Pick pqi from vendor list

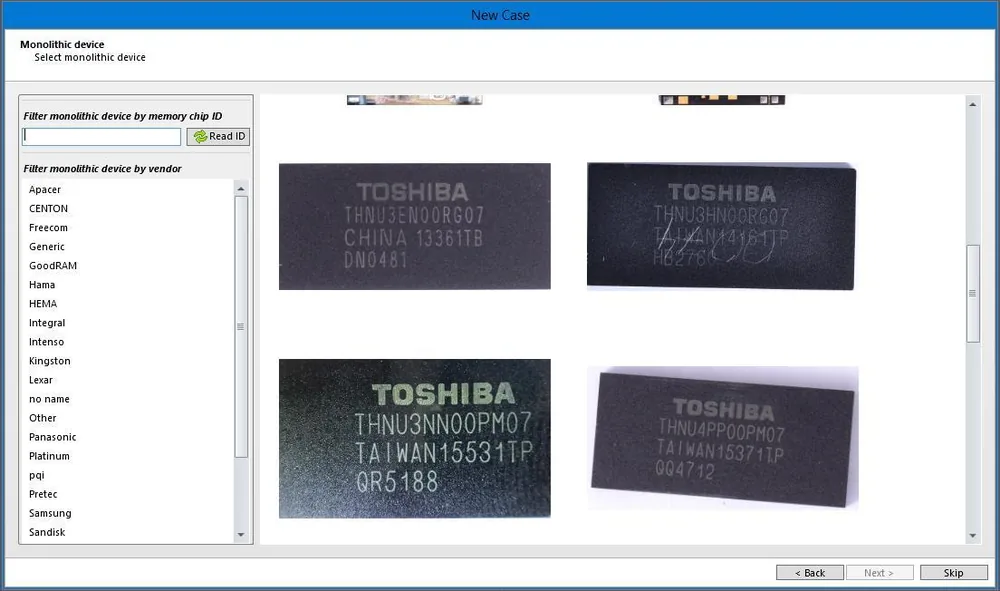(x=37, y=476)
